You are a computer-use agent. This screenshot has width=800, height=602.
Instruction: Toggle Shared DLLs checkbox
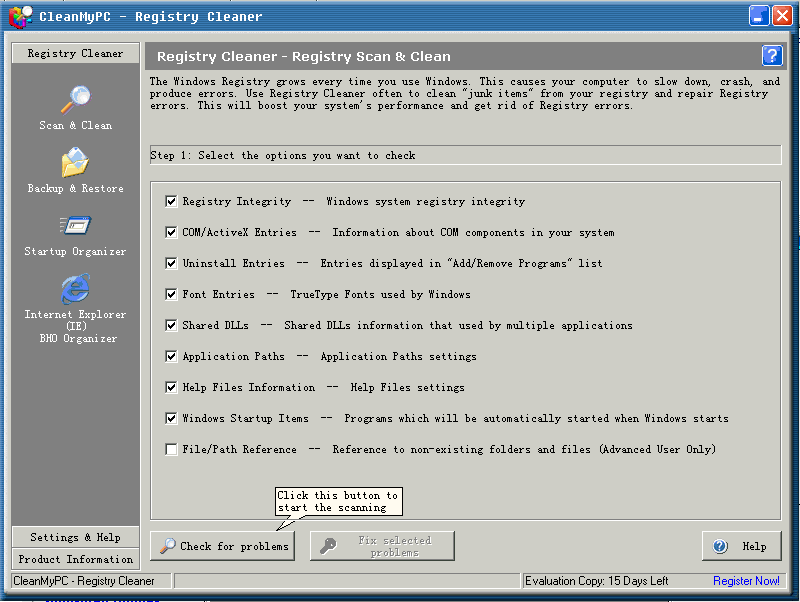pos(171,325)
